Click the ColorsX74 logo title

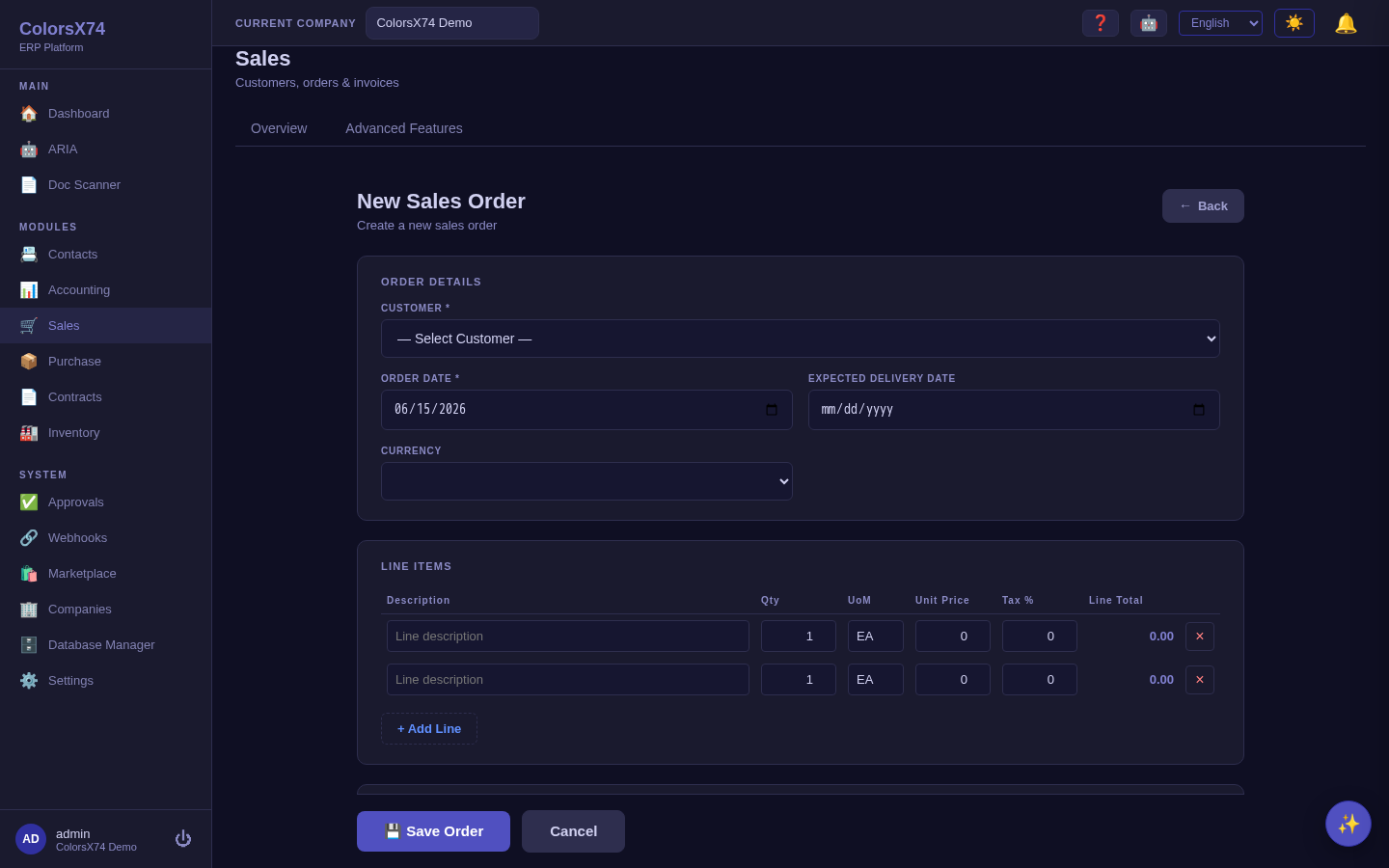tap(63, 29)
